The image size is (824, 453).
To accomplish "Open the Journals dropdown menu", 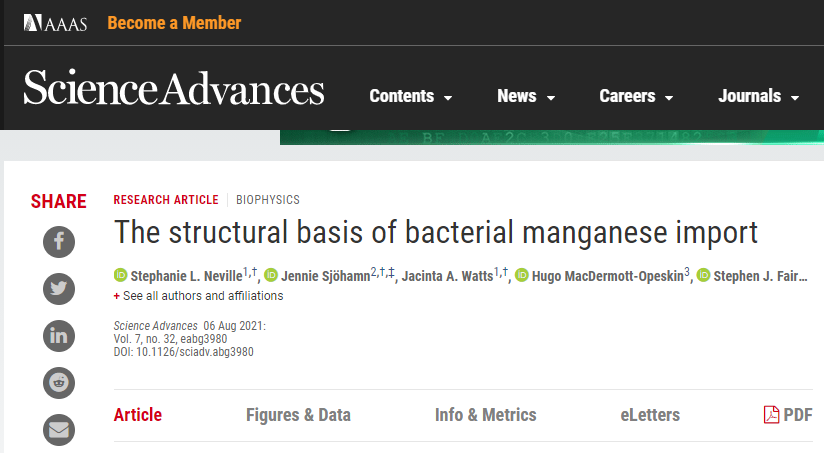I will (758, 97).
